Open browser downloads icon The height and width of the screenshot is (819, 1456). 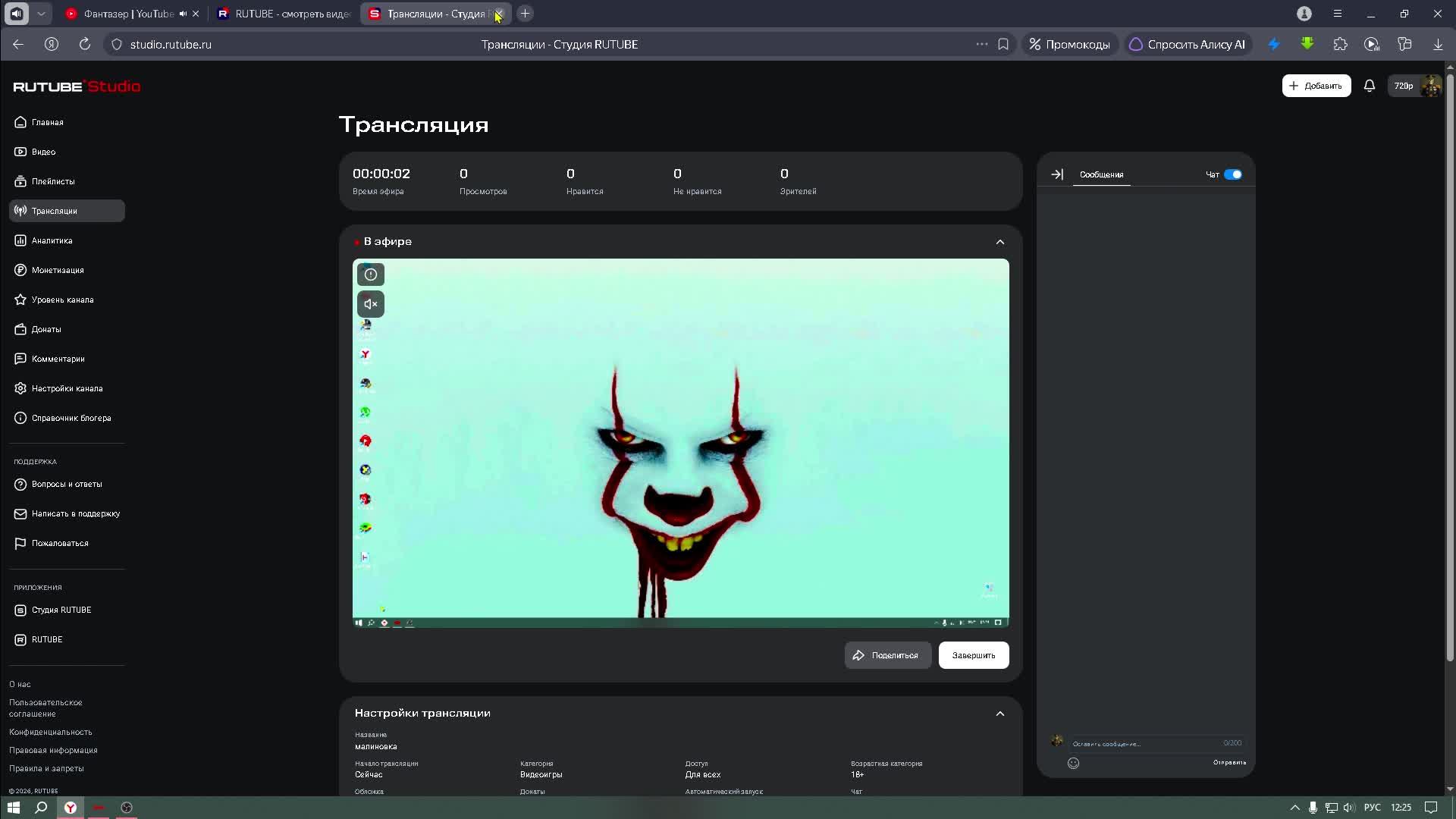pos(1438,45)
